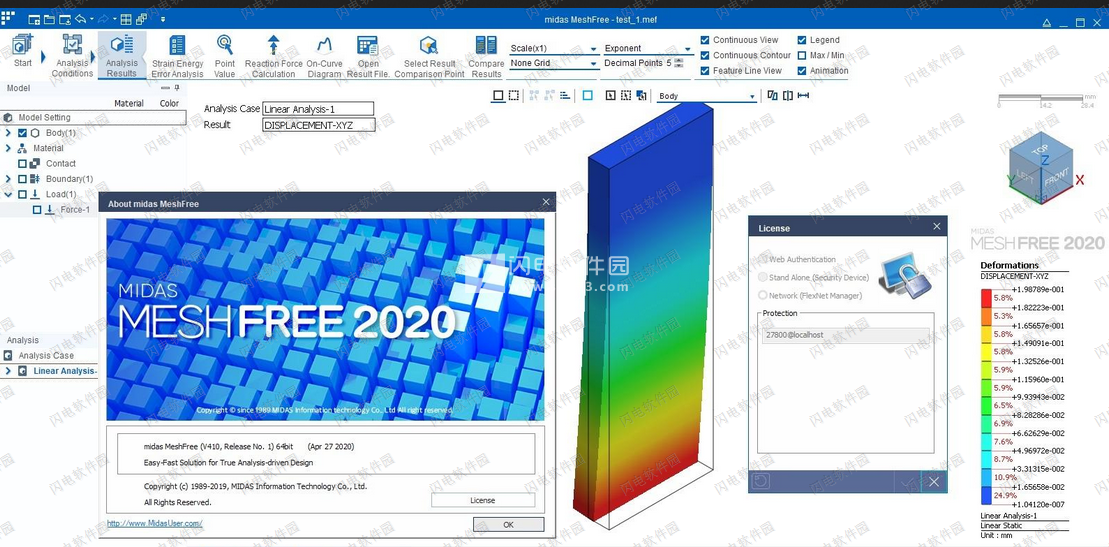Open the Start step
1109x547 pixels.
[x=23, y=51]
